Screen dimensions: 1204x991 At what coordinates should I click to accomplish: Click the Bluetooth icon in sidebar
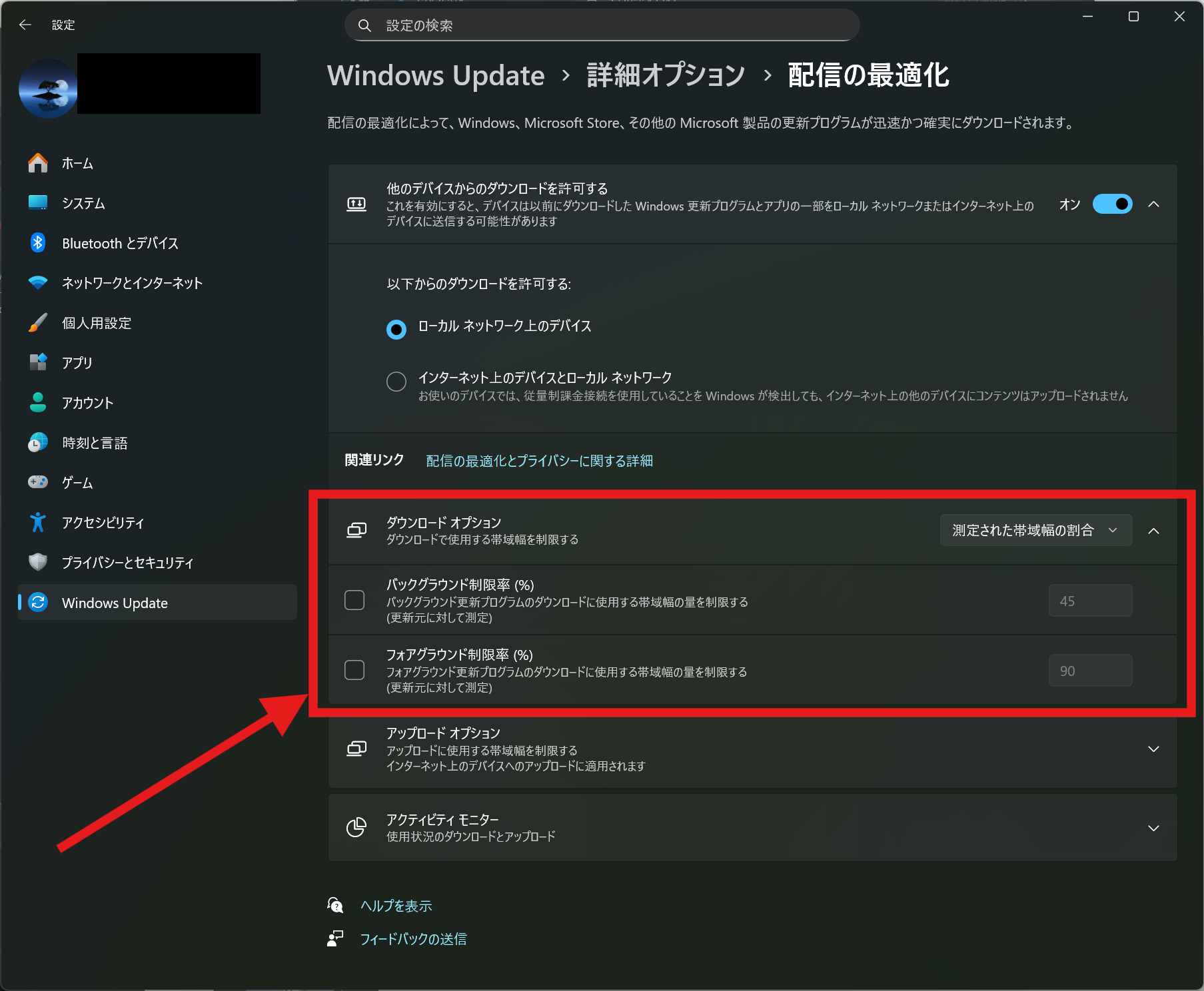pyautogui.click(x=38, y=243)
